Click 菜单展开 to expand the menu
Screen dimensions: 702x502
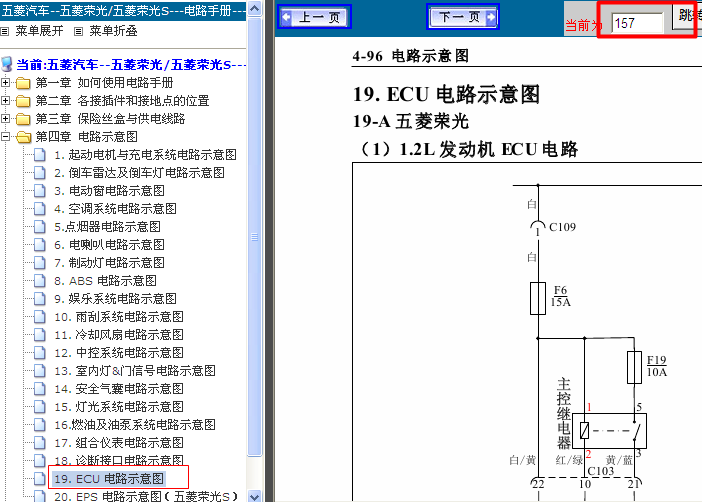tap(39, 31)
